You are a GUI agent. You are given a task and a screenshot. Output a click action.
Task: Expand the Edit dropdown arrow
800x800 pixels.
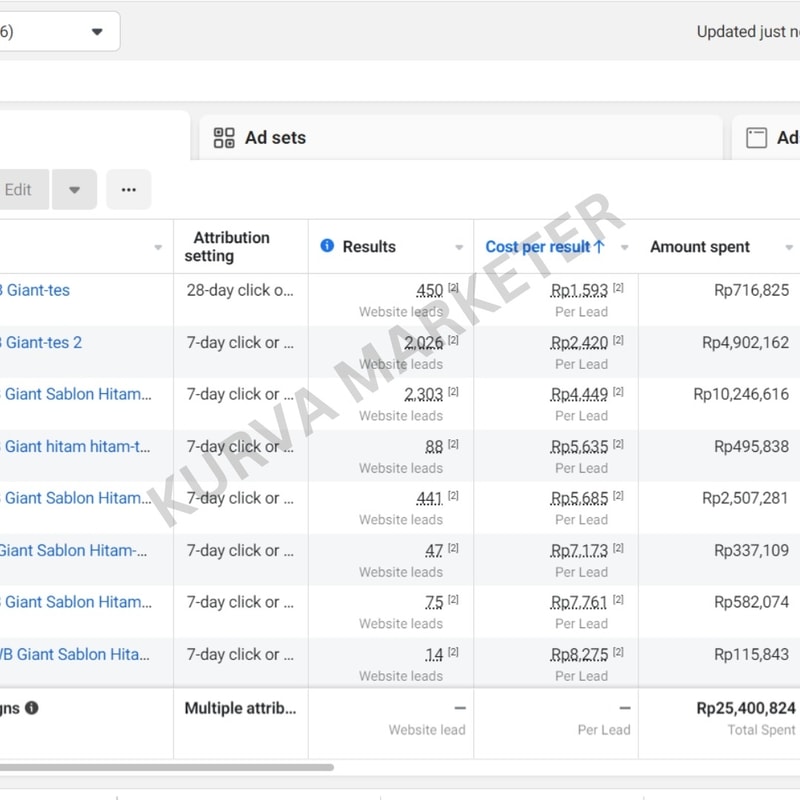coord(74,190)
